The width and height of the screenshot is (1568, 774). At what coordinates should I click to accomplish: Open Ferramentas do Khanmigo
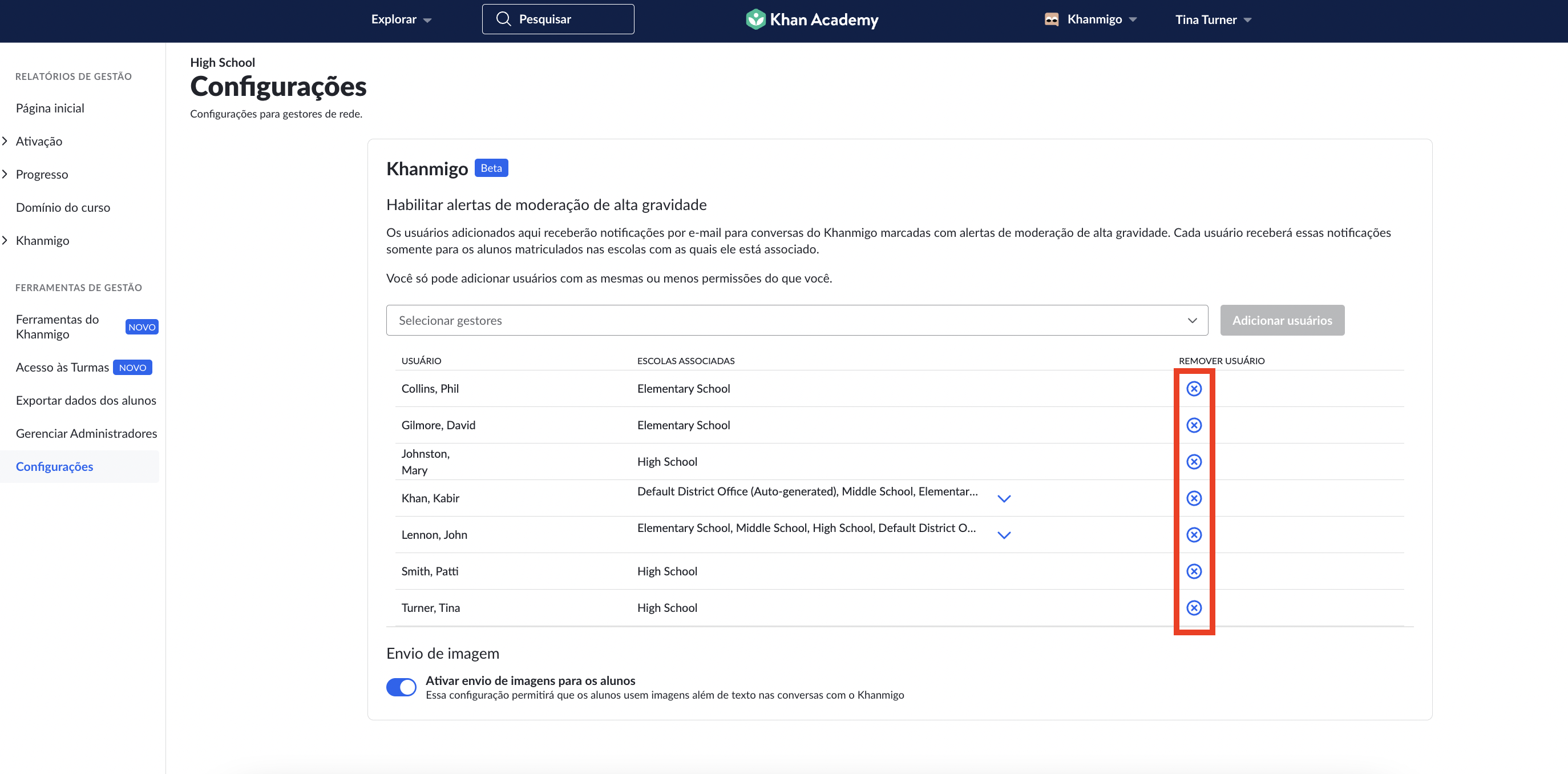[57, 327]
